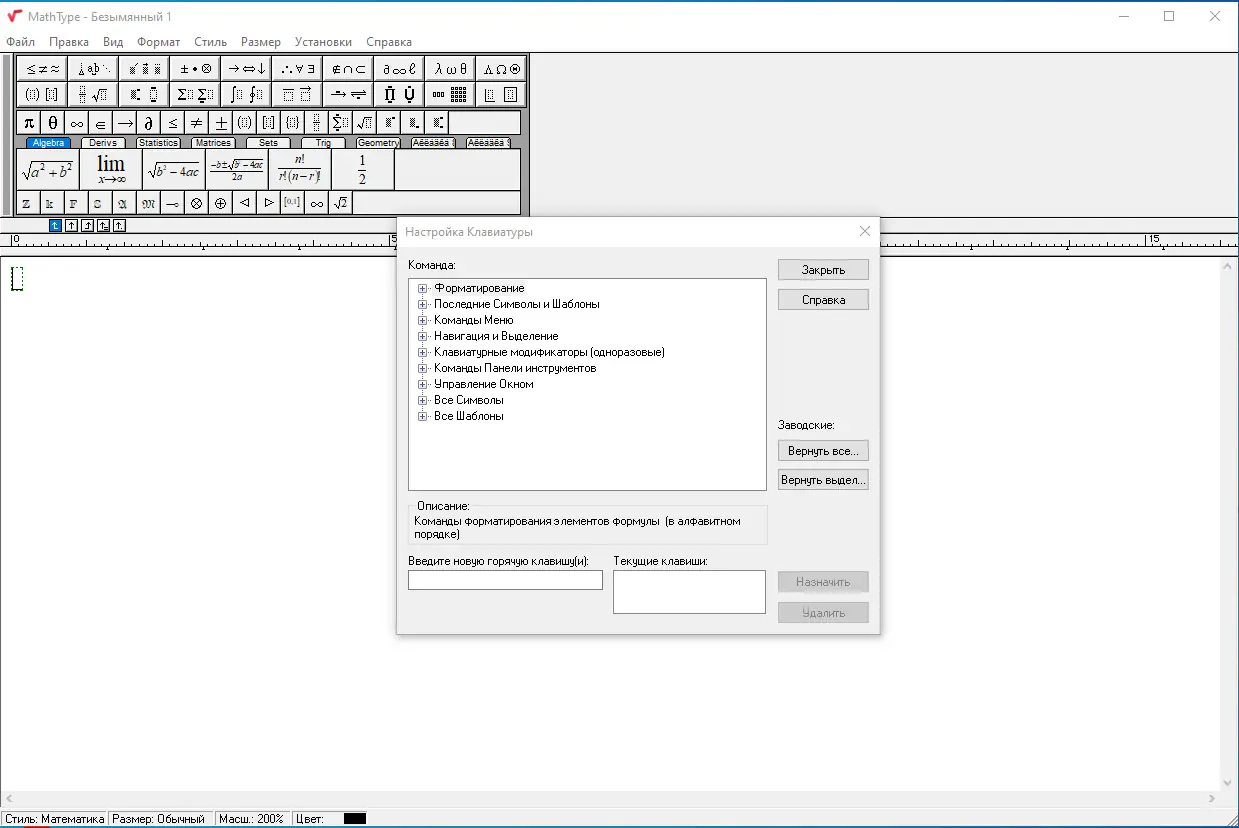Click Стиль: Математика in status bar
This screenshot has height=828, width=1239.
point(54,819)
